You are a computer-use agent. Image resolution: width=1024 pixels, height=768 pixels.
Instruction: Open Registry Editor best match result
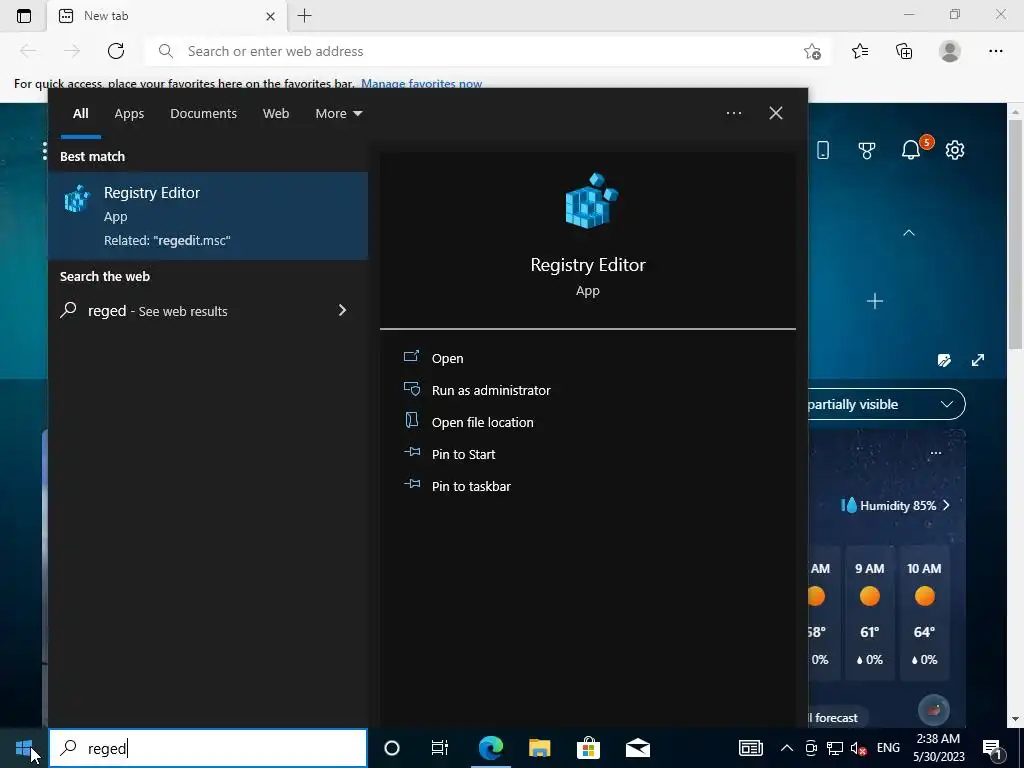tap(208, 216)
